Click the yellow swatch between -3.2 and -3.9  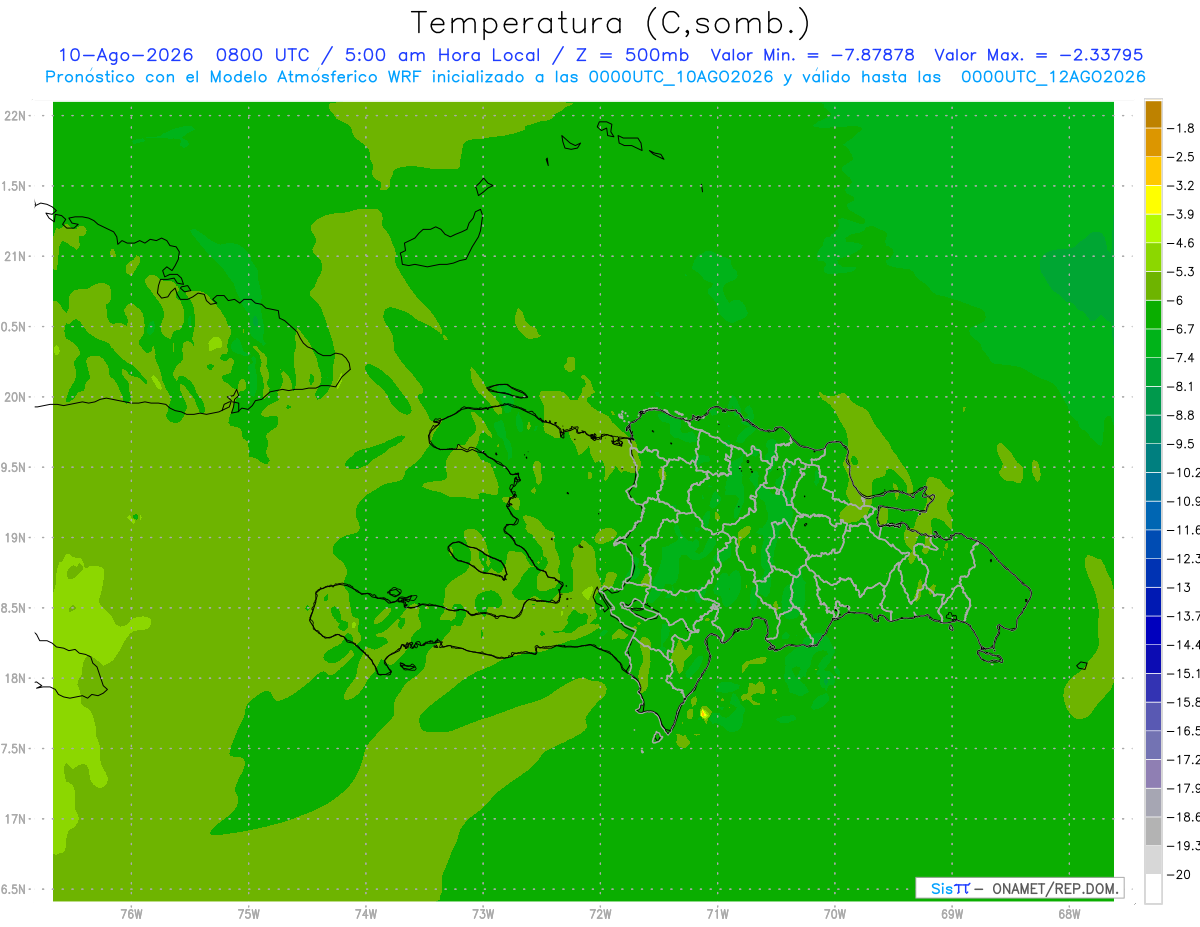coord(1153,200)
